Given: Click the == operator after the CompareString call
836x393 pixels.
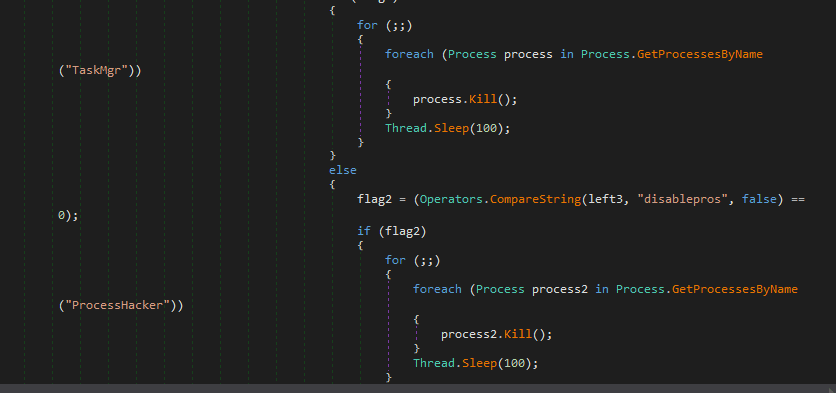Looking at the screenshot, I should [x=797, y=199].
